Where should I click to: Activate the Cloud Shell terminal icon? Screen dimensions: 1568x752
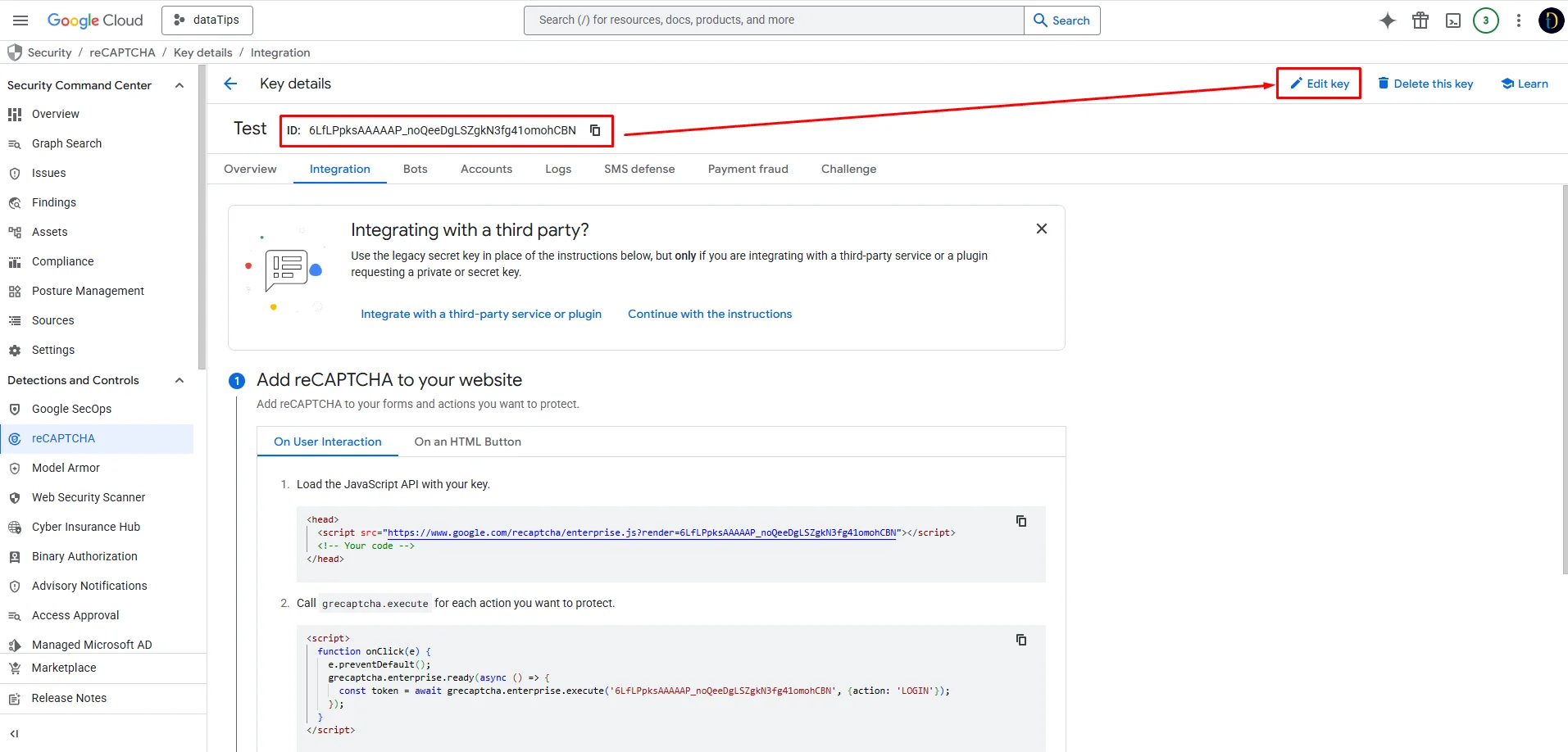tap(1453, 20)
